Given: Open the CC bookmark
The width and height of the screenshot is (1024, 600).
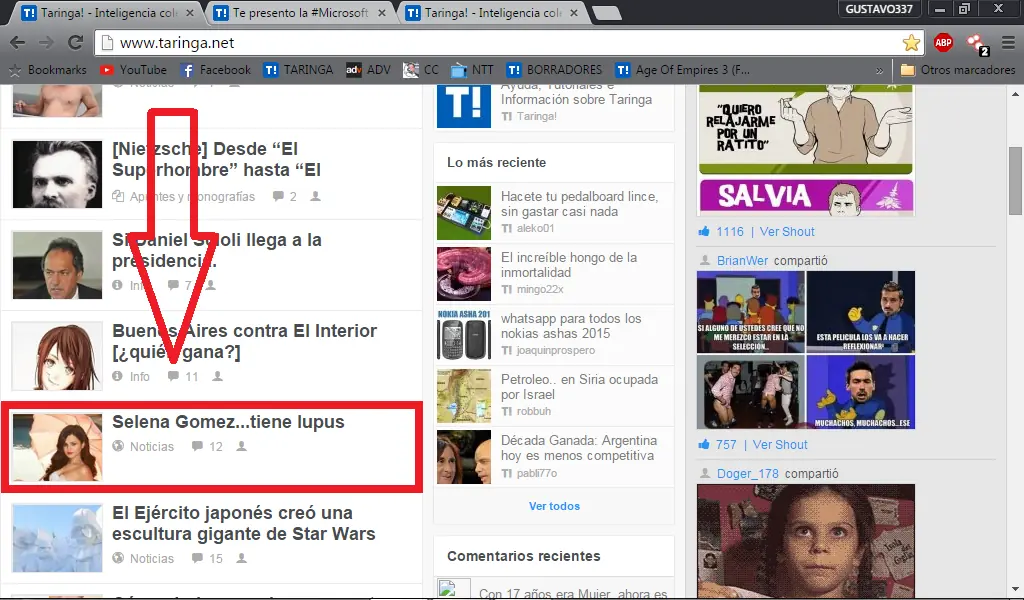Looking at the screenshot, I should (x=421, y=70).
